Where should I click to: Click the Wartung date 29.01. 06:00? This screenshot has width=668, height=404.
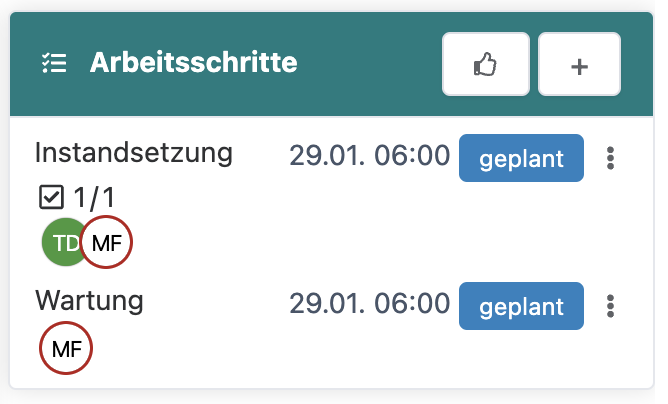(x=369, y=304)
